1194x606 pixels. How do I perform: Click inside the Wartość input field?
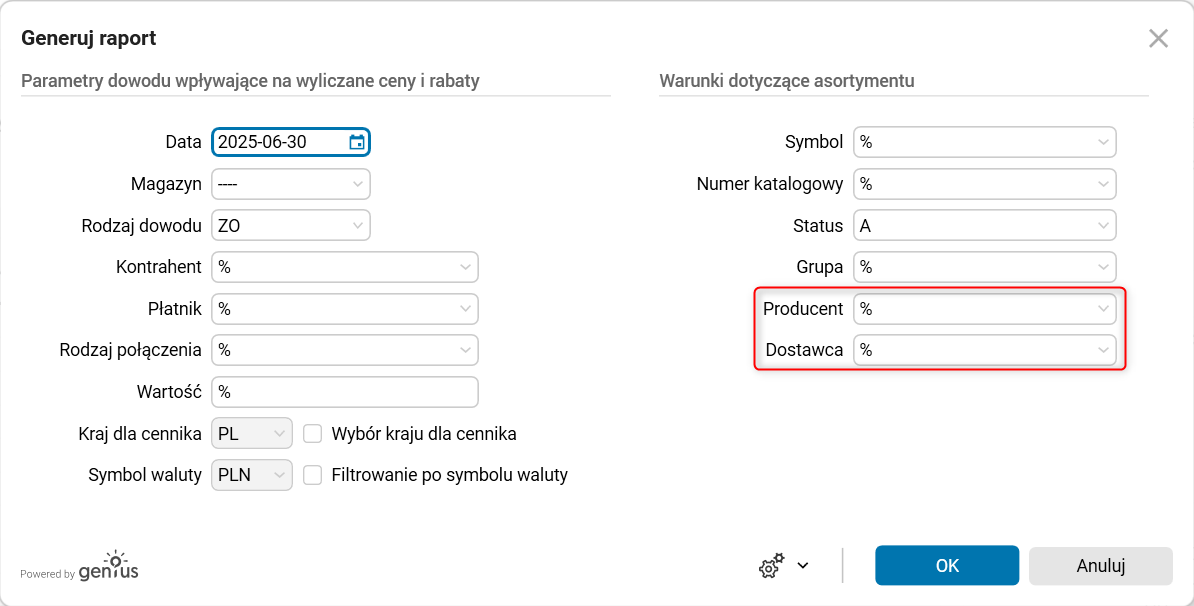pyautogui.click(x=345, y=392)
